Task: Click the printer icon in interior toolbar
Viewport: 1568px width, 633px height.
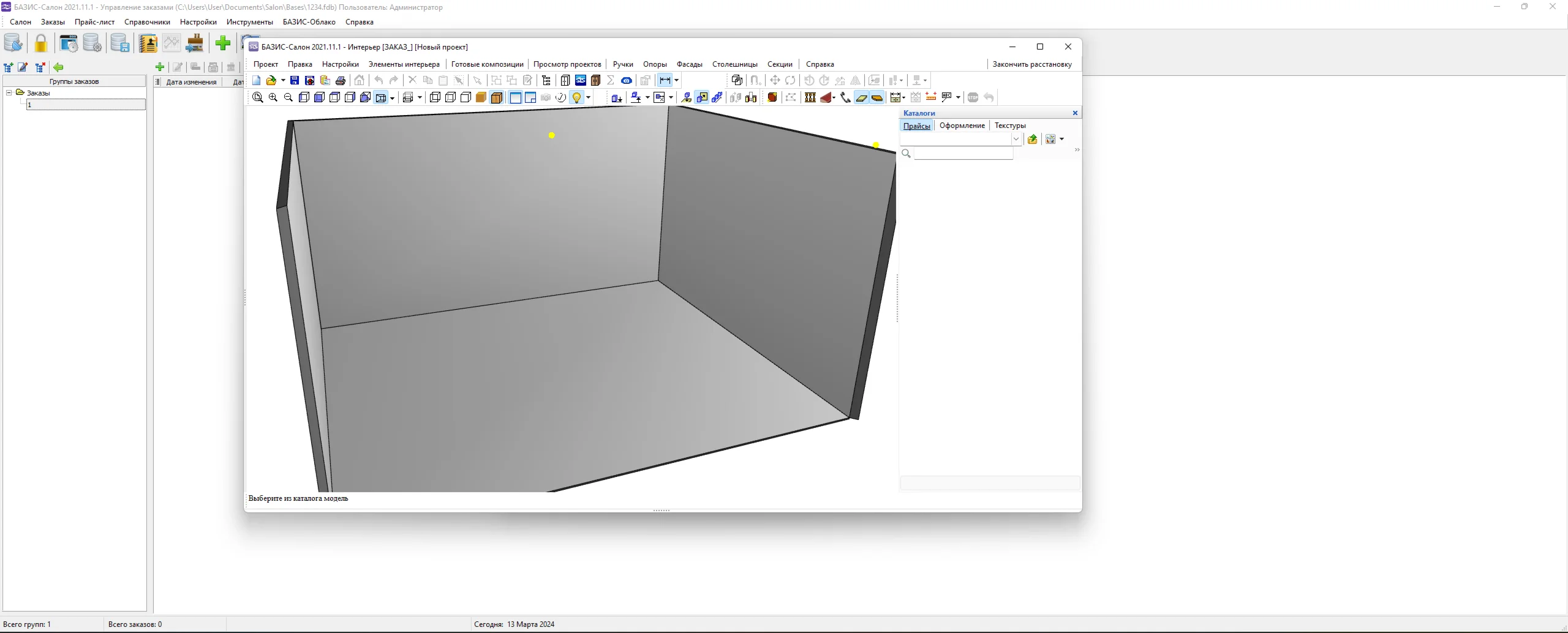Action: (341, 80)
